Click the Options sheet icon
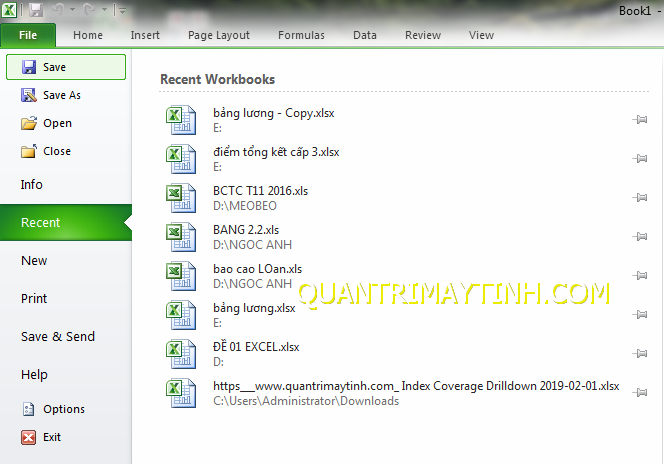Screen dimensions: 664x464 coord(28,409)
